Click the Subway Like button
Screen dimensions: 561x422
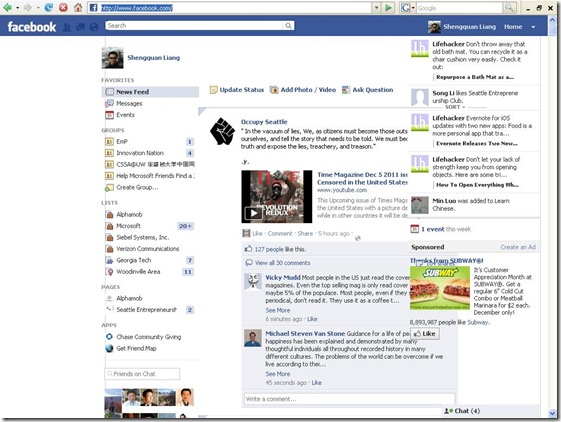pyautogui.click(x=425, y=334)
